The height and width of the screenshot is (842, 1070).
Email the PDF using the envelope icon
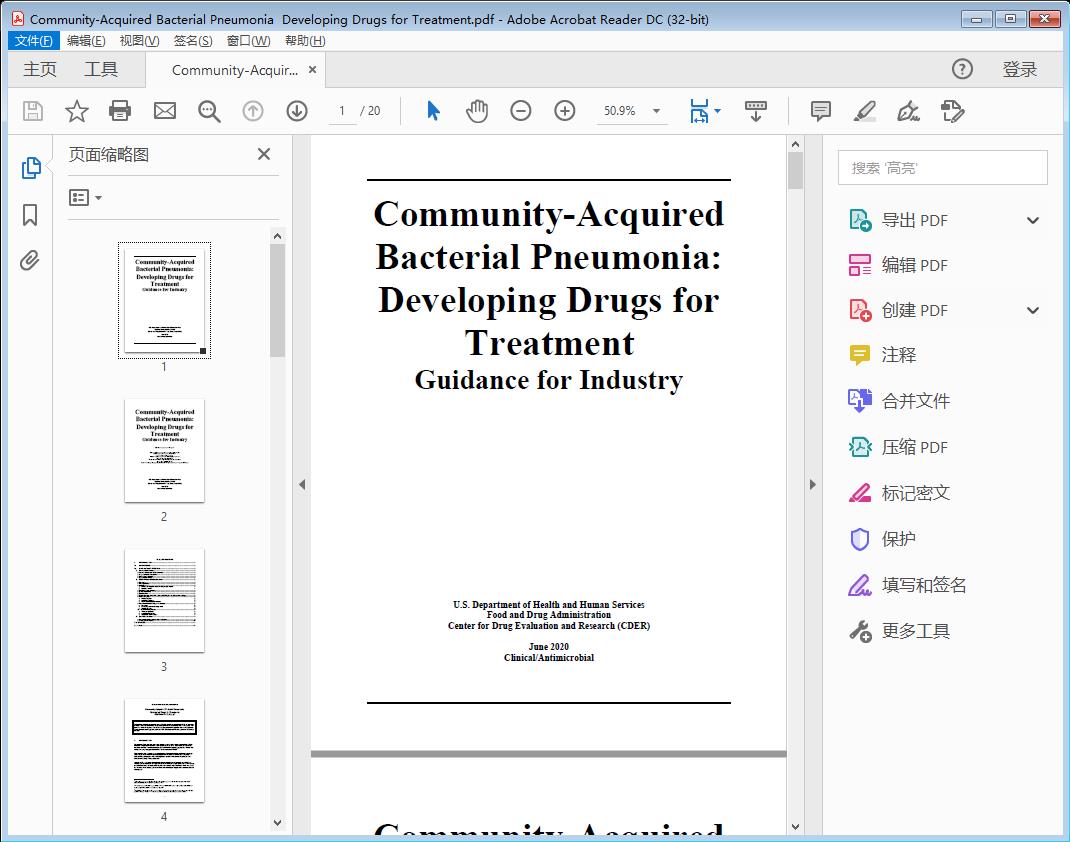164,111
